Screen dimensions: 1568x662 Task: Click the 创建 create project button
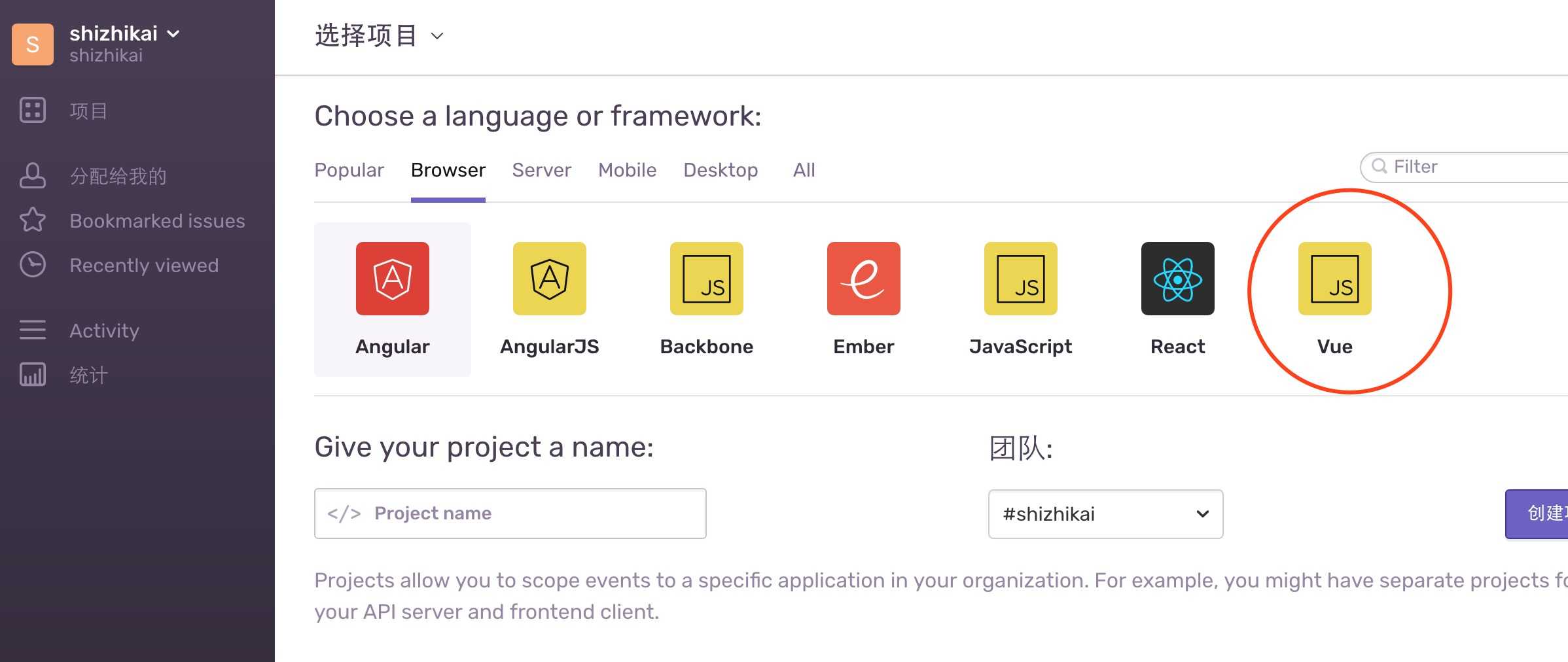(x=1537, y=514)
